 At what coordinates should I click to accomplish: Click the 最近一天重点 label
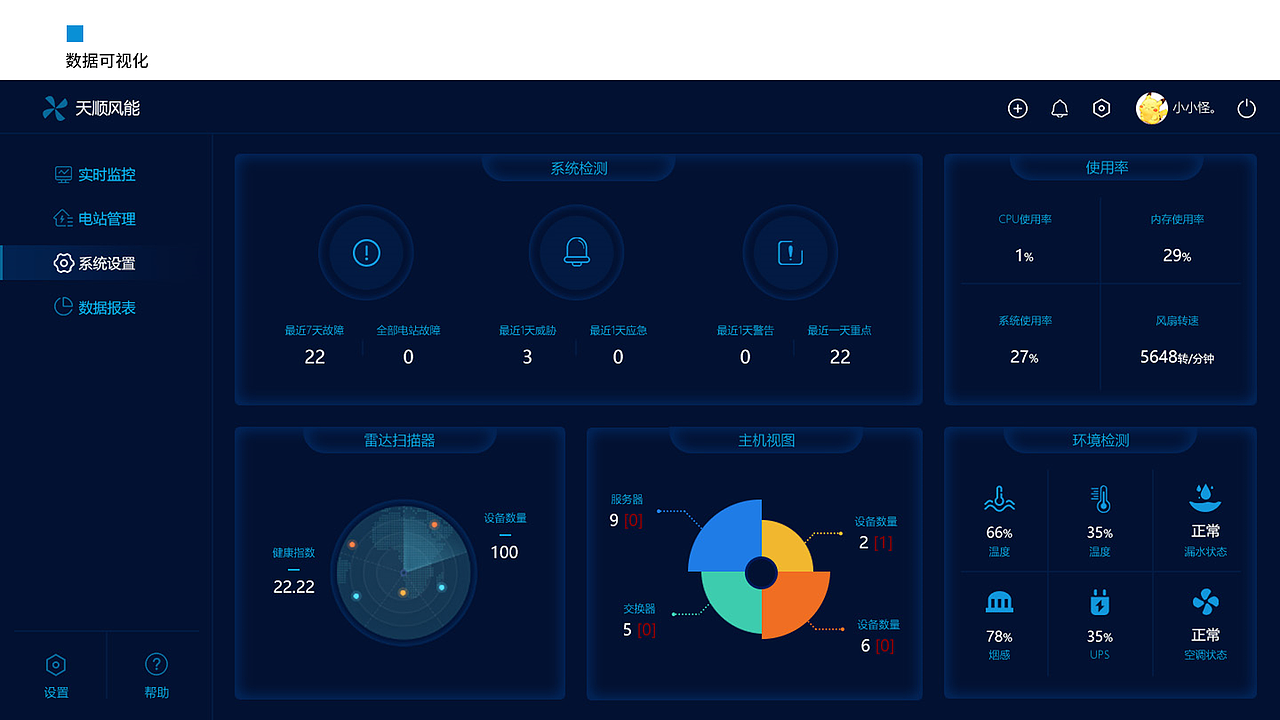pyautogui.click(x=840, y=330)
